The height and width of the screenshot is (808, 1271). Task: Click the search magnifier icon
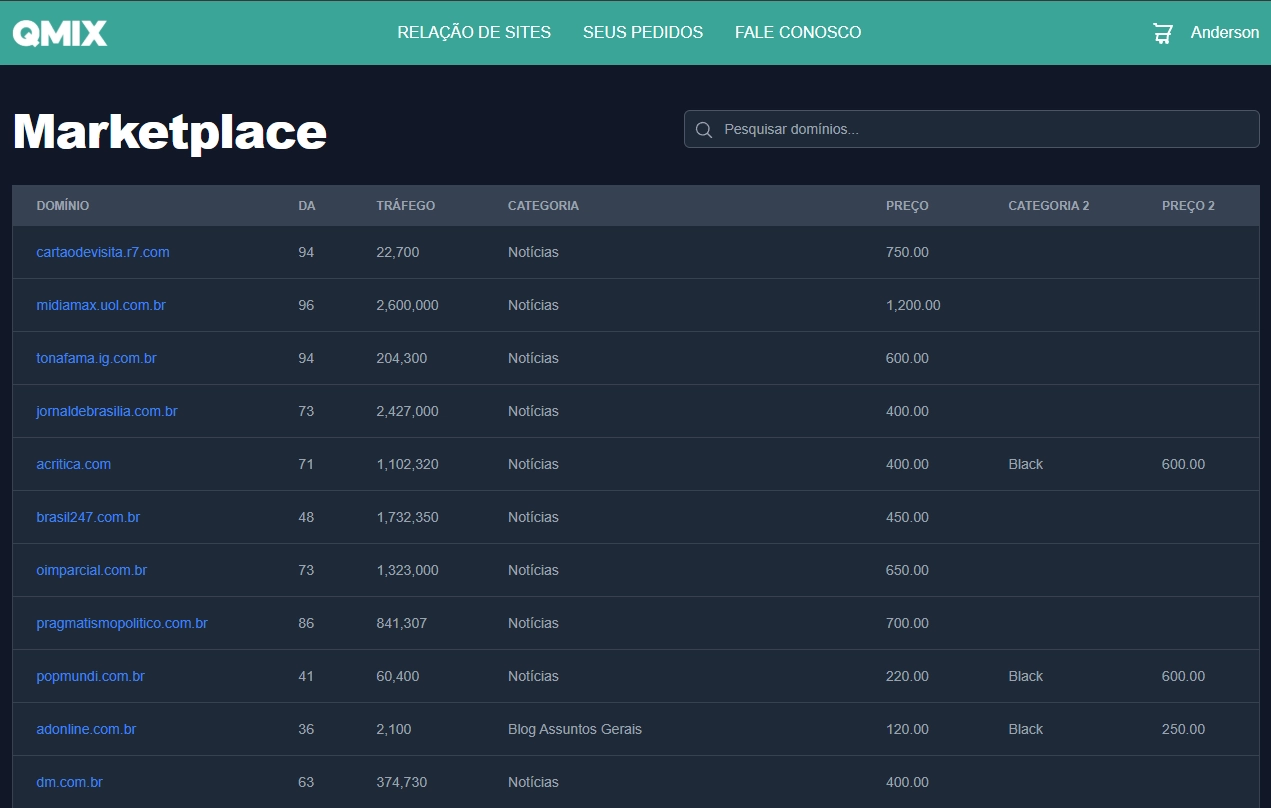tap(704, 130)
